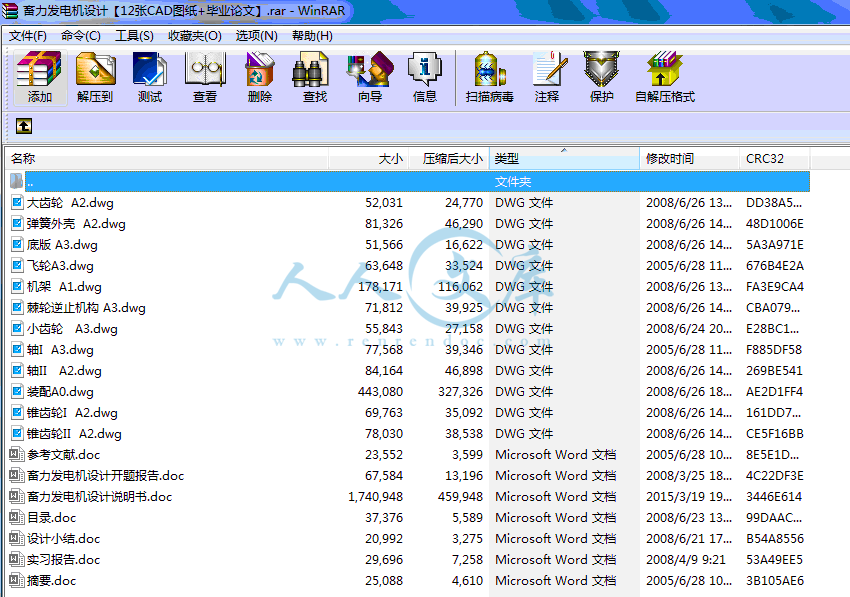
Task: Select file 设计小结.doc
Action: point(64,538)
